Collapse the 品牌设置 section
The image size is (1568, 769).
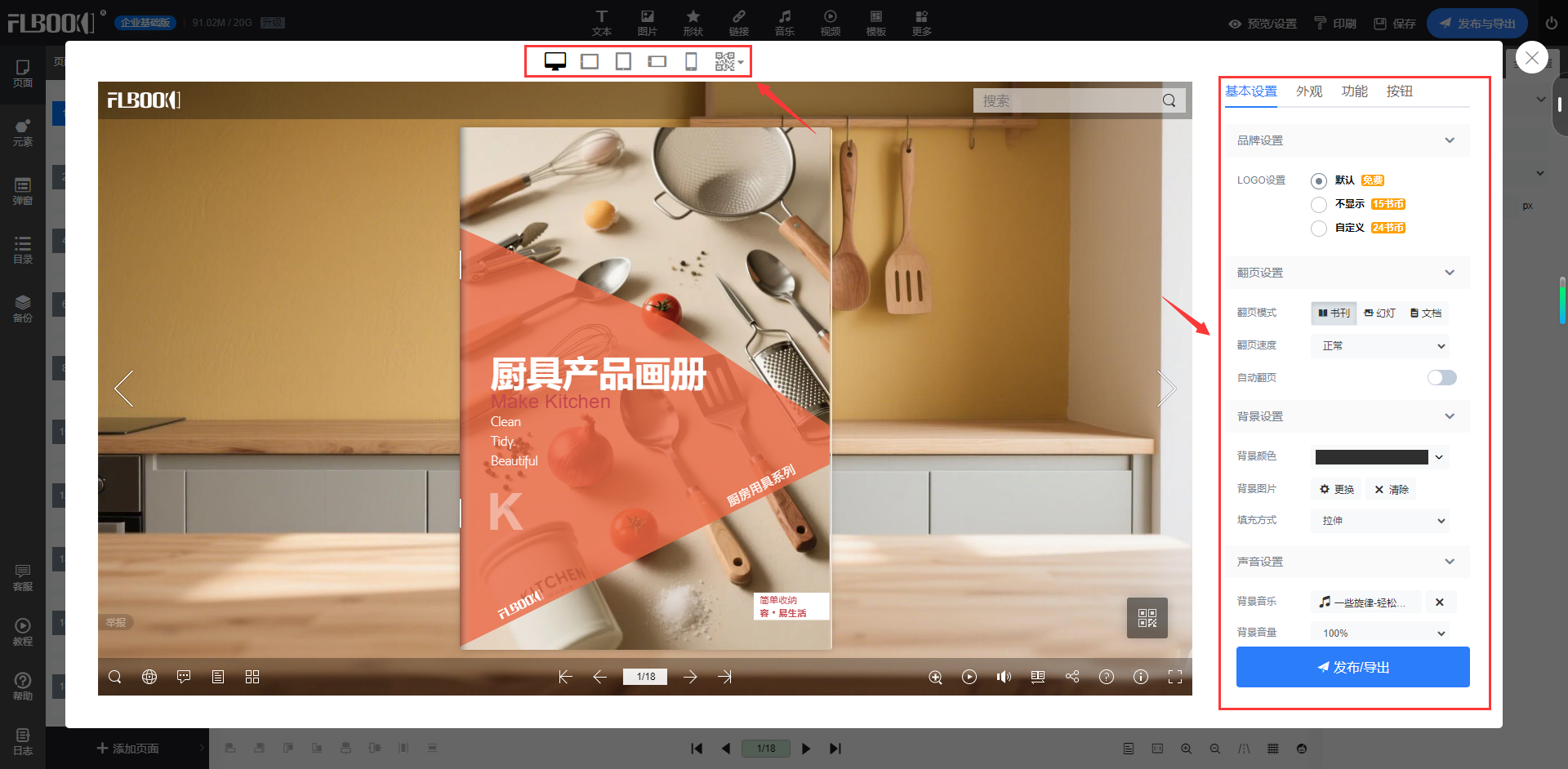(x=1450, y=140)
